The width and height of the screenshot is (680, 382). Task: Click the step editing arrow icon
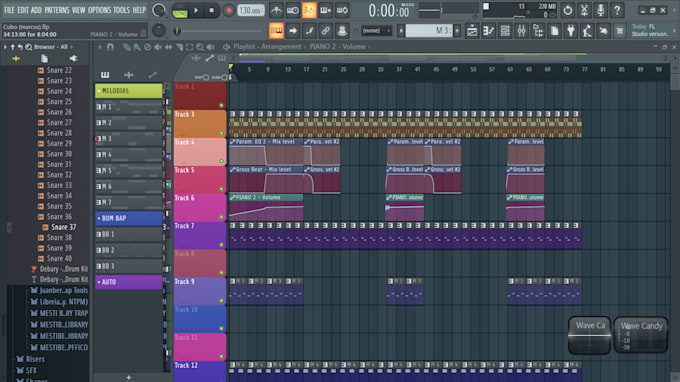[x=293, y=31]
